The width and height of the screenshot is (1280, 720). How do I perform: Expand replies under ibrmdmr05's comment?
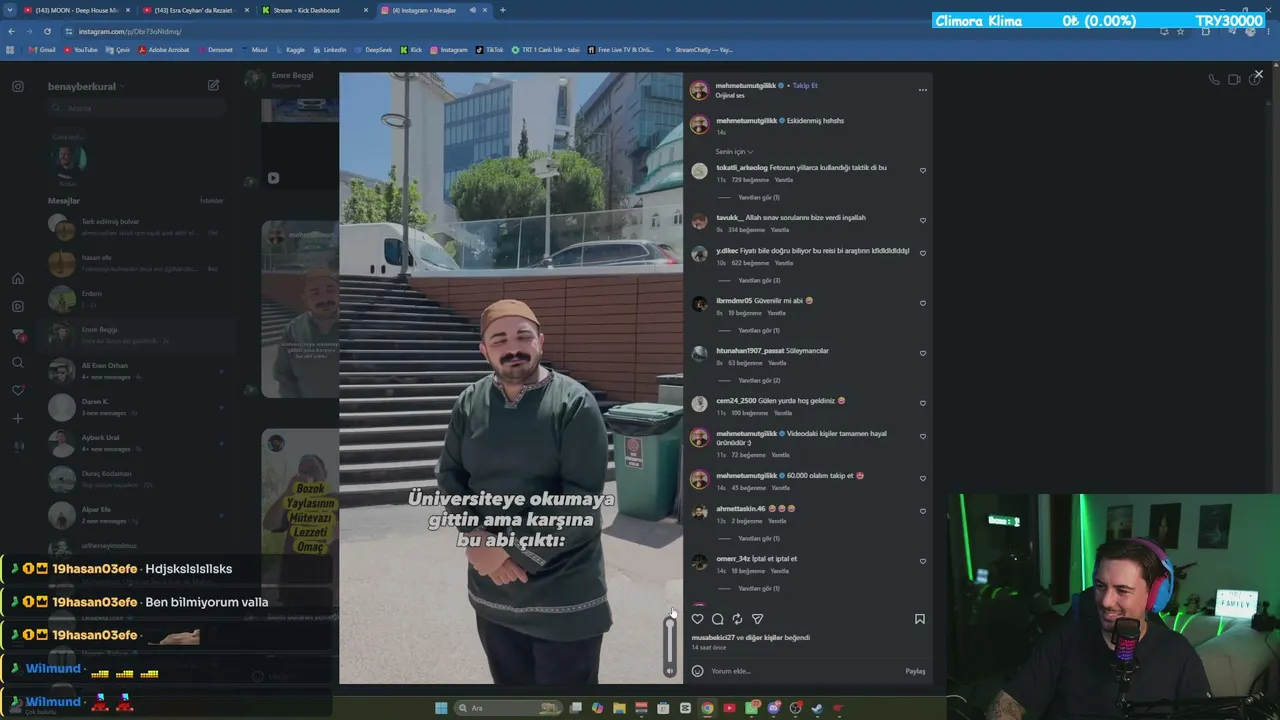(758, 330)
